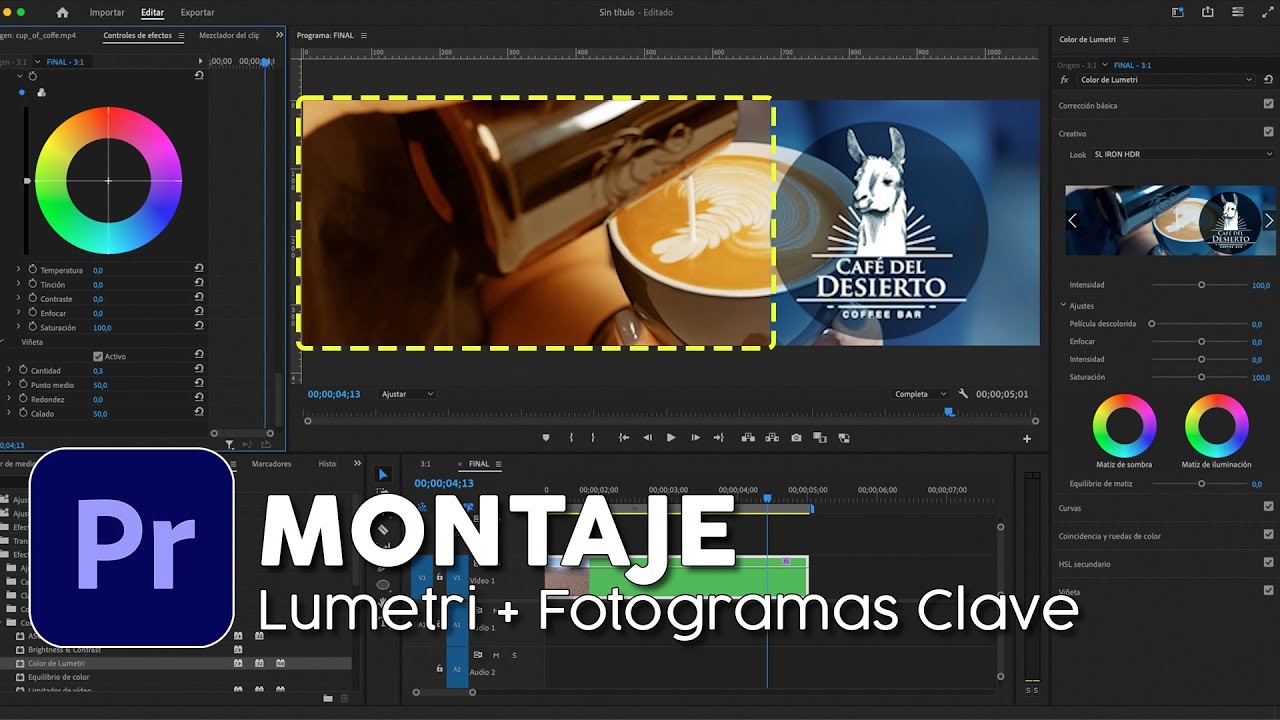Expand the Contraste parameter row
Image resolution: width=1280 pixels, height=720 pixels.
(18, 298)
